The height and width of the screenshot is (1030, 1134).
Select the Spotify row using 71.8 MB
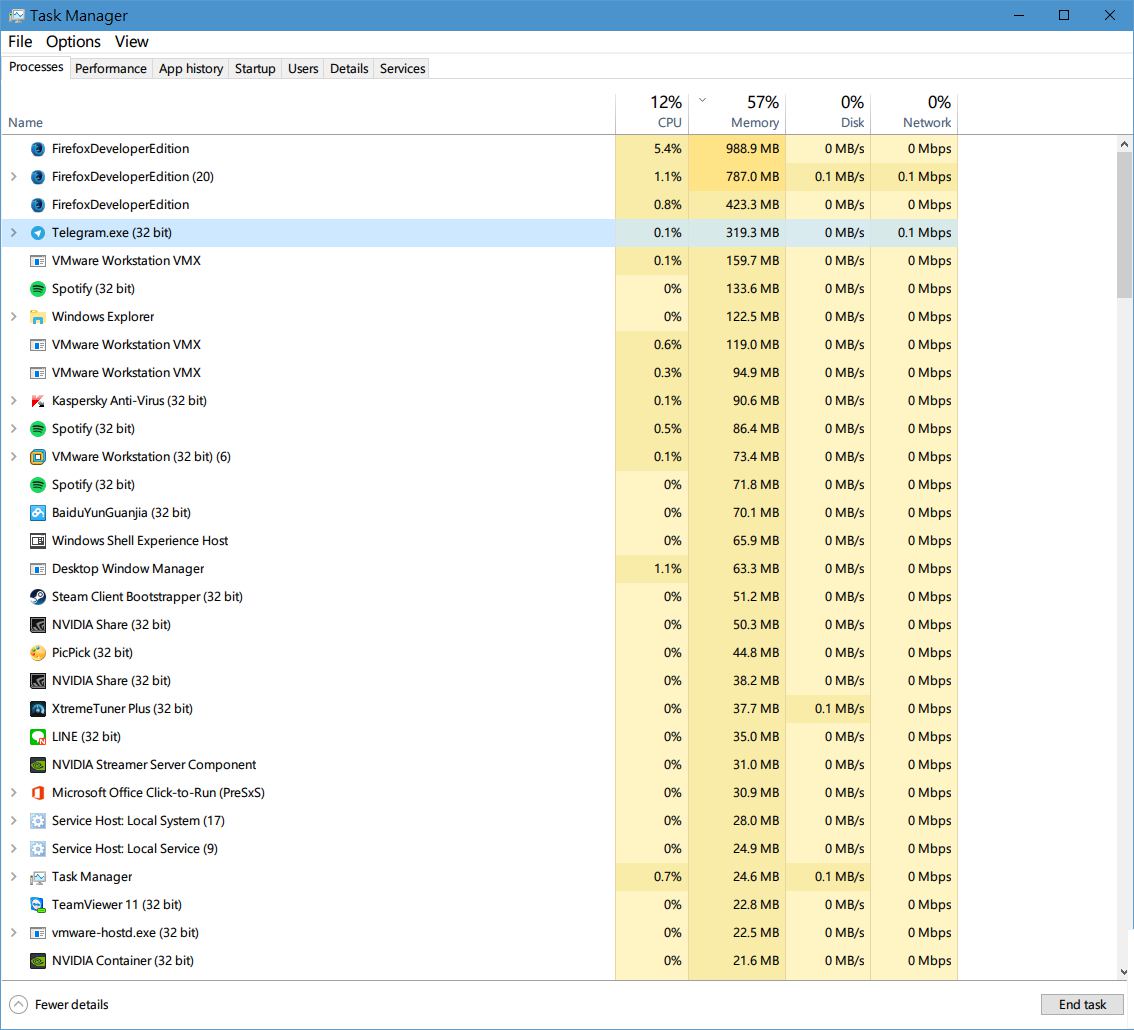(x=479, y=485)
